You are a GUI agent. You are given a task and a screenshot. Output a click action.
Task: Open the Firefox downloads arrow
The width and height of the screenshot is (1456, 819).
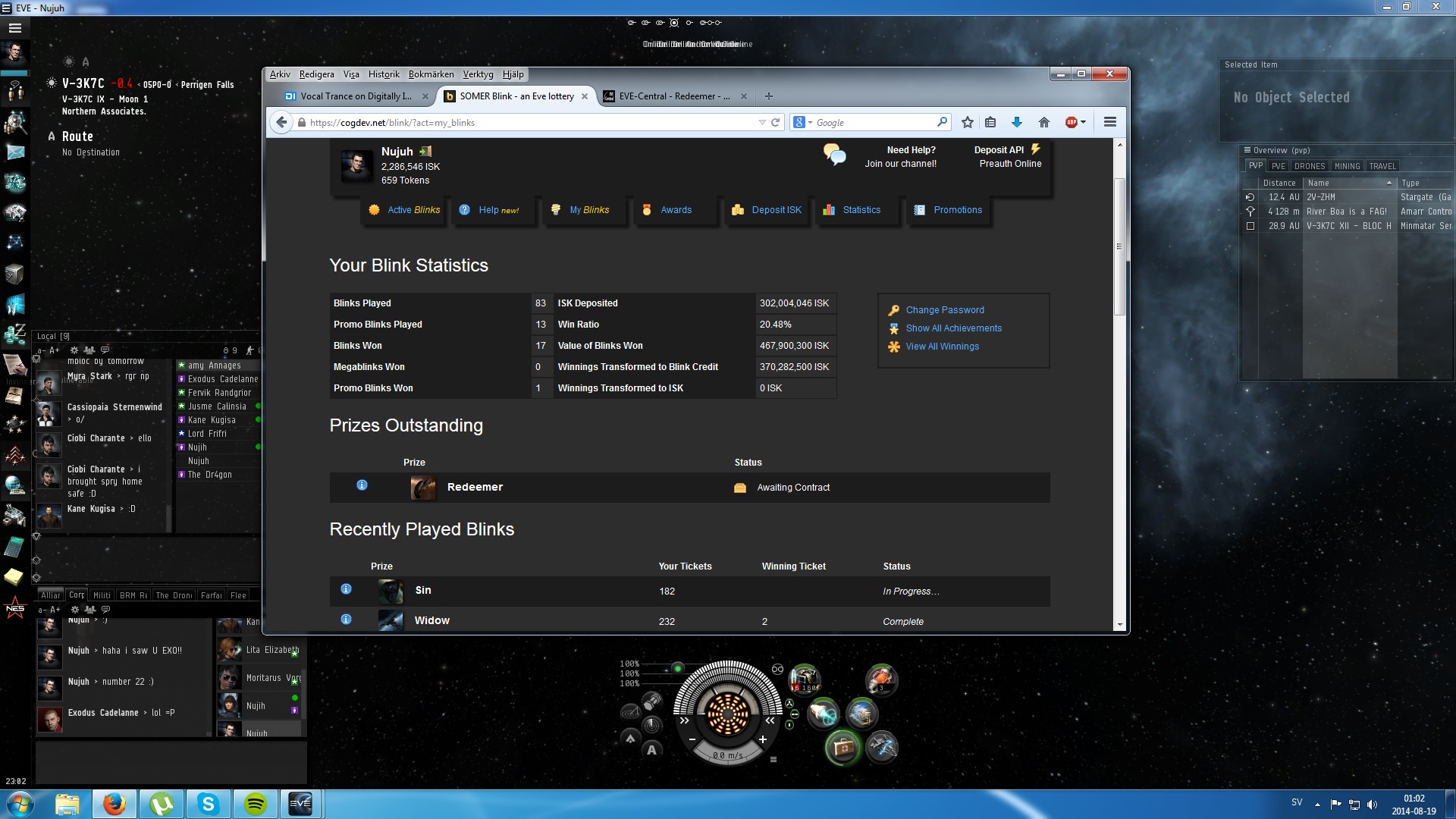point(1017,122)
